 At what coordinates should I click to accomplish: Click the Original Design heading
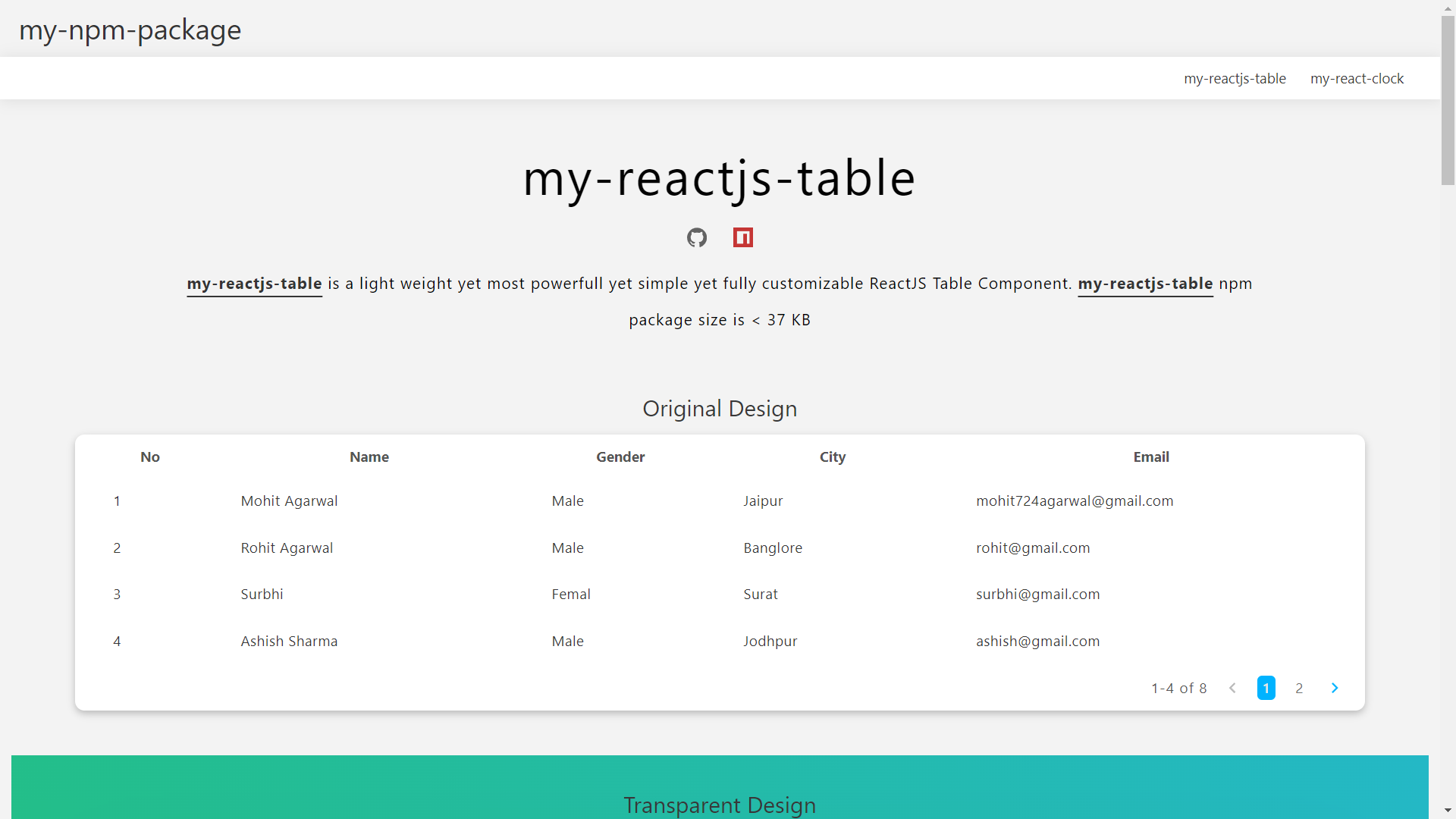(x=720, y=409)
